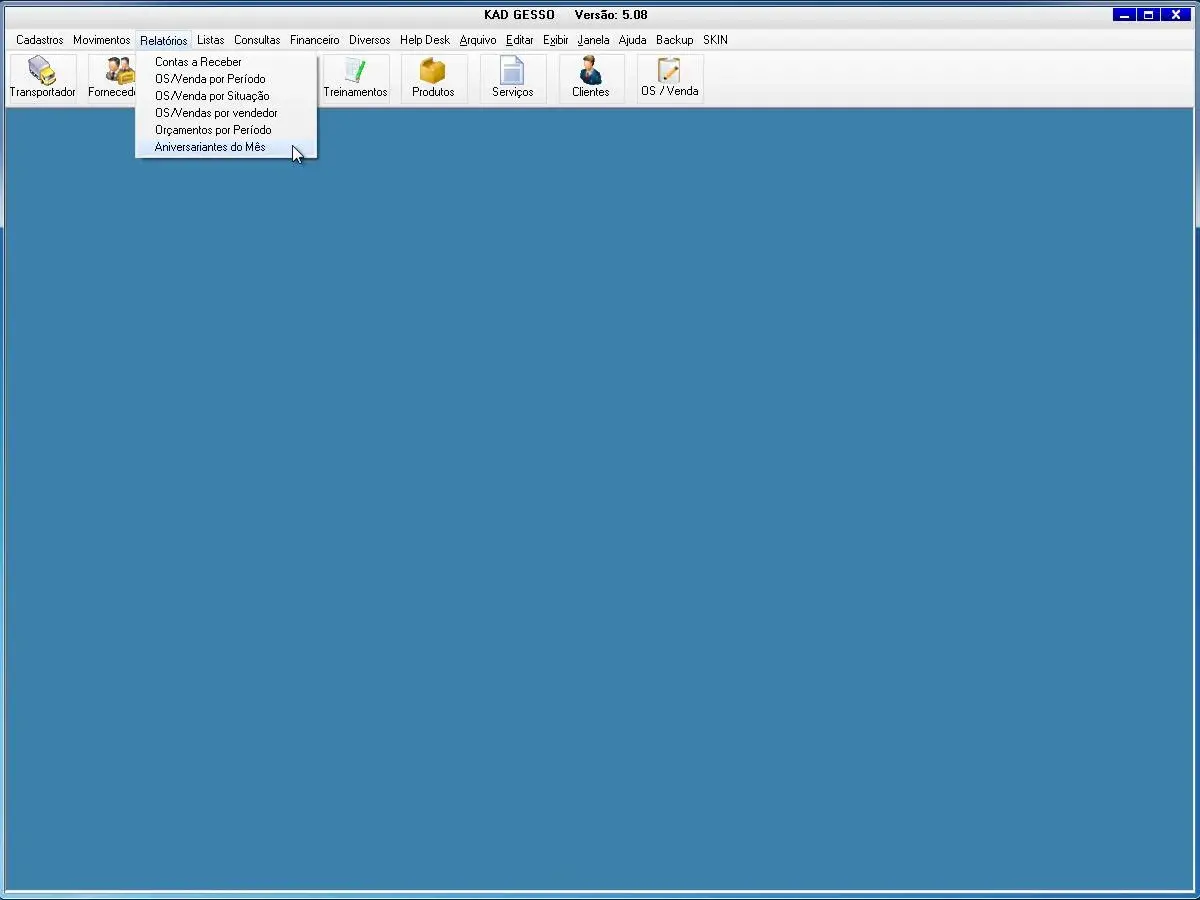Image resolution: width=1200 pixels, height=900 pixels.
Task: Select Aniversariantes do Mês menu item
Action: point(210,147)
